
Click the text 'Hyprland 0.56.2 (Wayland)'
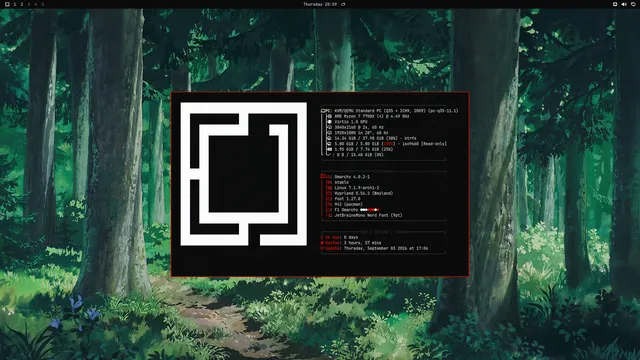(x=364, y=193)
